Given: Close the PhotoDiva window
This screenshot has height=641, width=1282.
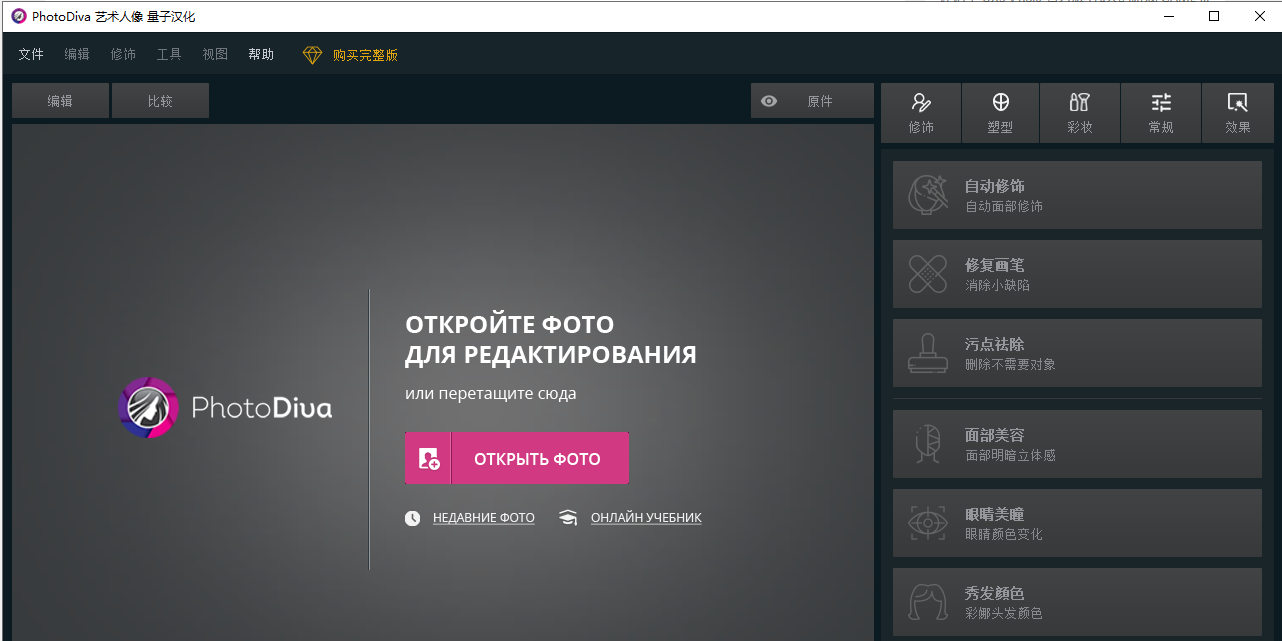Looking at the screenshot, I should 1259,16.
